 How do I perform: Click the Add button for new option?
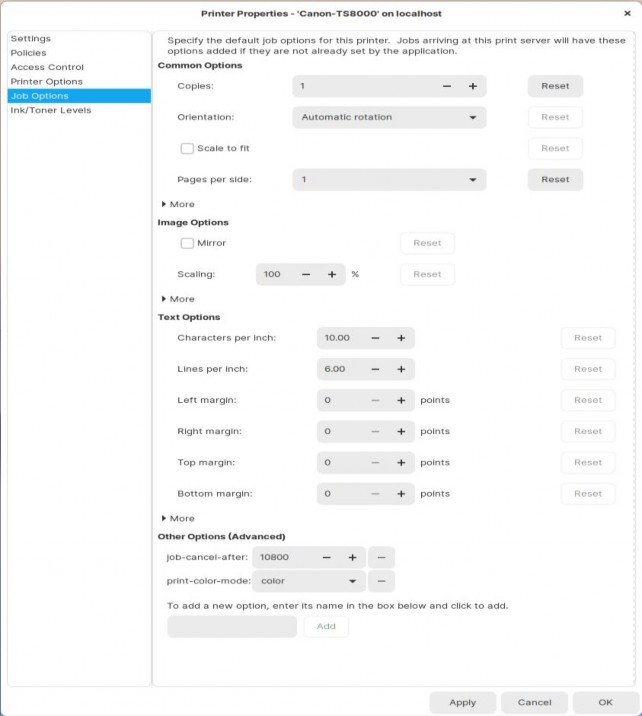[326, 626]
